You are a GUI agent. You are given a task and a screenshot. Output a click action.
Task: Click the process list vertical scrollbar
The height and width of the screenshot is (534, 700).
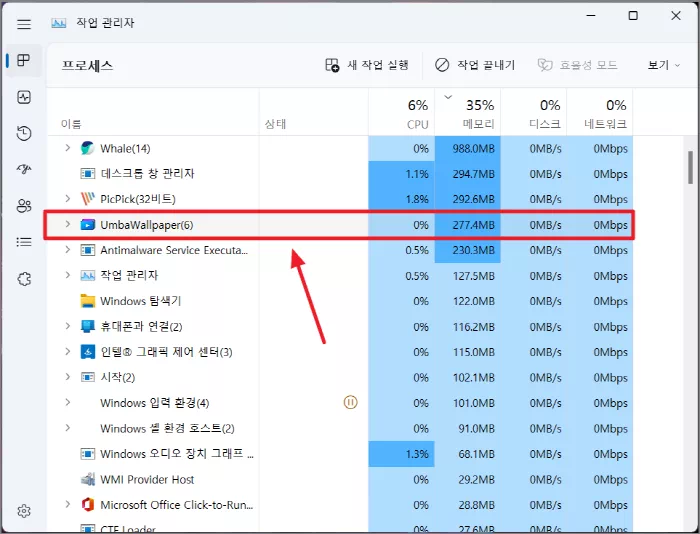(691, 167)
